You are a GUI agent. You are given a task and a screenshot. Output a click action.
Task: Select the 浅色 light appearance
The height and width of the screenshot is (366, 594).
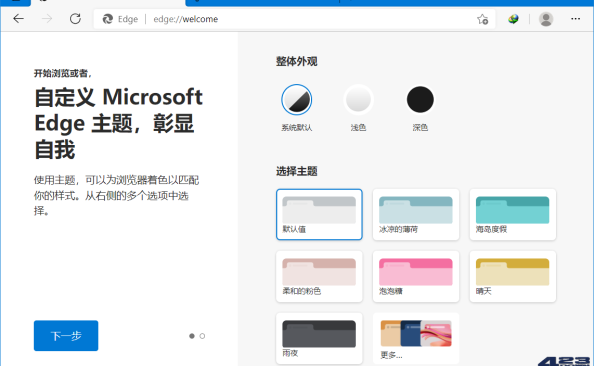coord(358,100)
